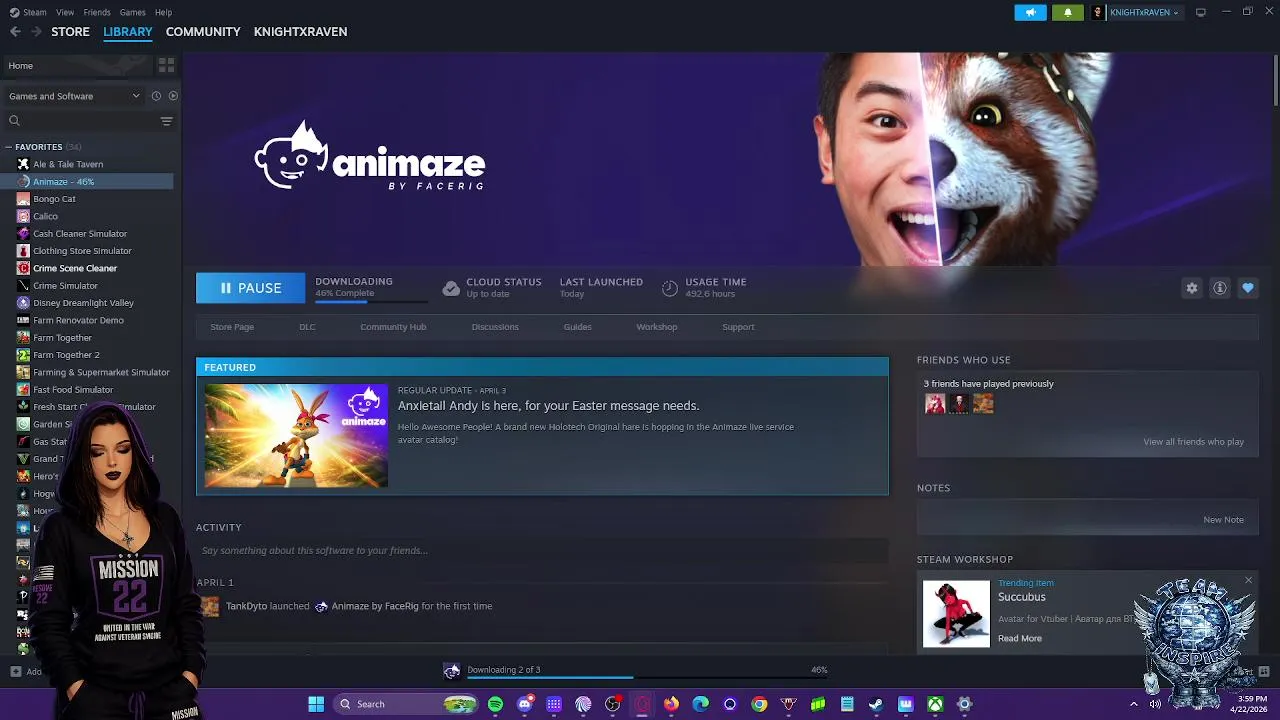Open Discord from taskbar
Screen dimensions: 1280x720
(x=525, y=704)
